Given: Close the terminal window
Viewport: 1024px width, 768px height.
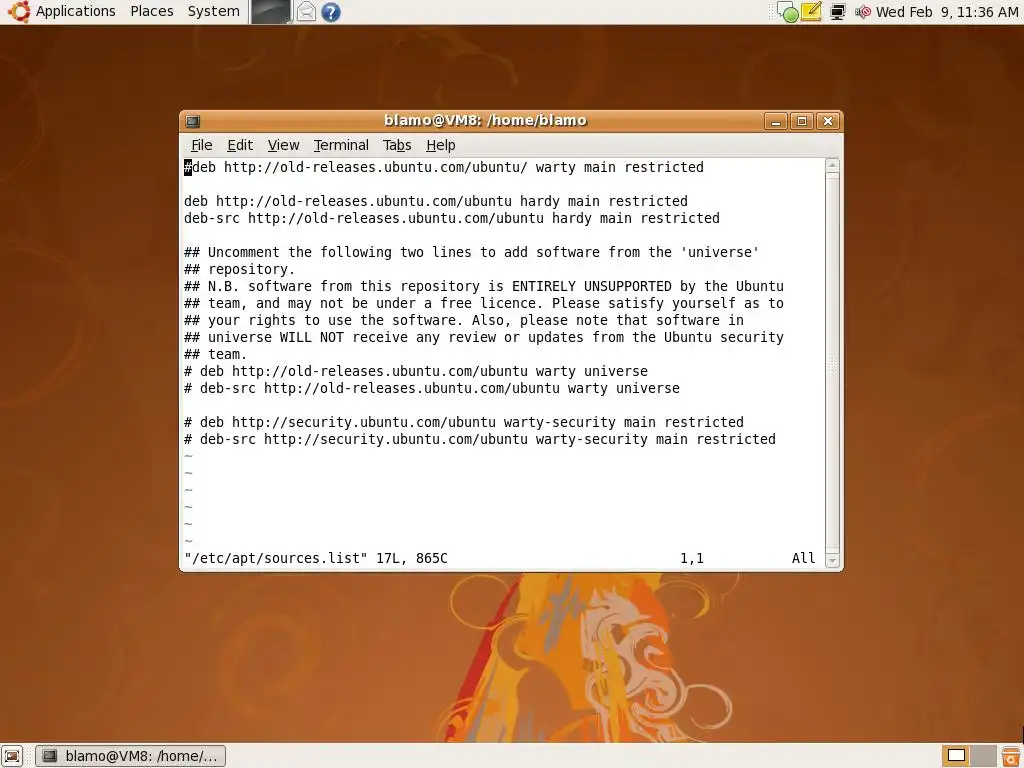Looking at the screenshot, I should point(828,121).
